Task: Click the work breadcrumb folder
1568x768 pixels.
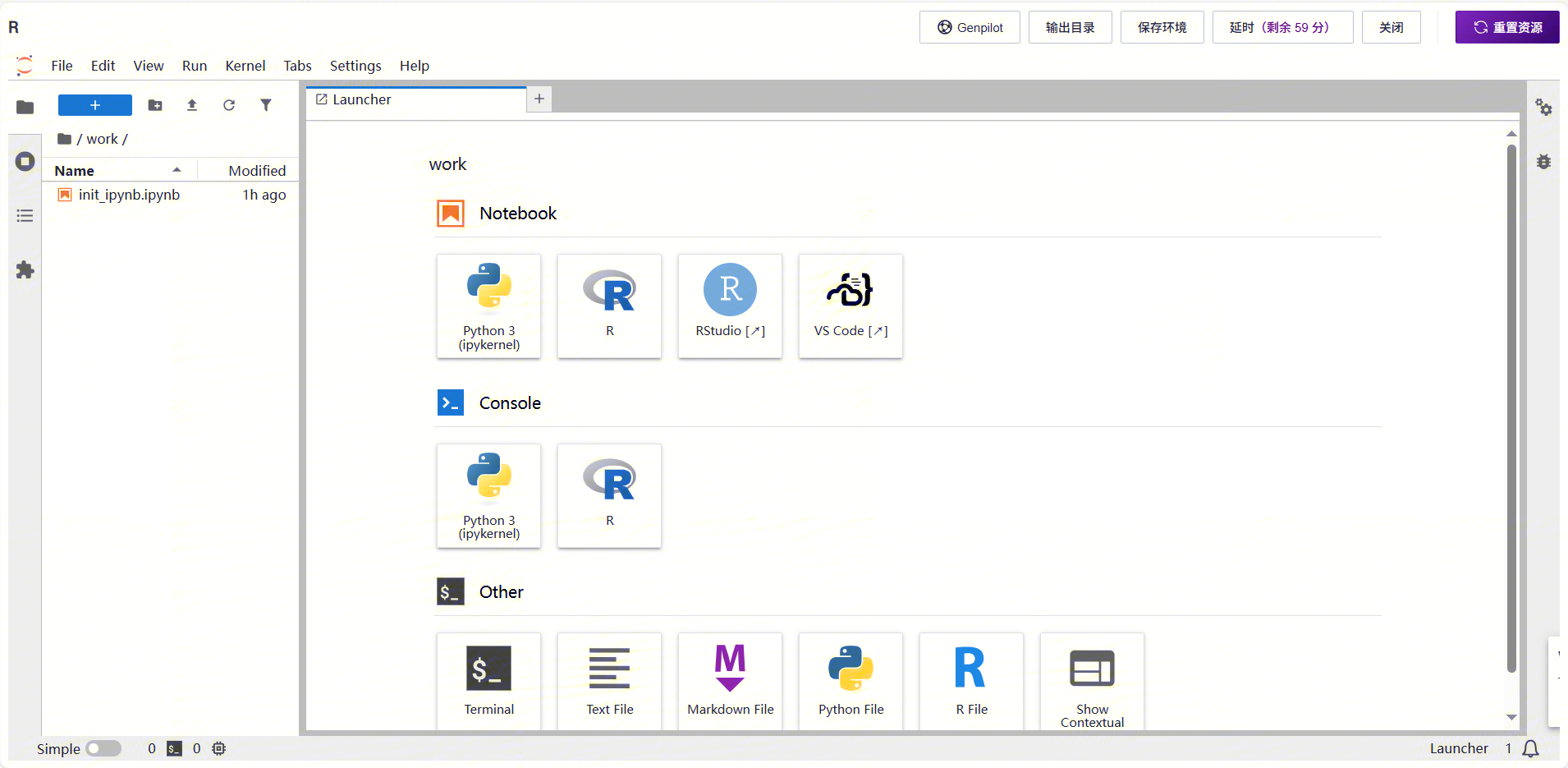Action: [x=103, y=139]
